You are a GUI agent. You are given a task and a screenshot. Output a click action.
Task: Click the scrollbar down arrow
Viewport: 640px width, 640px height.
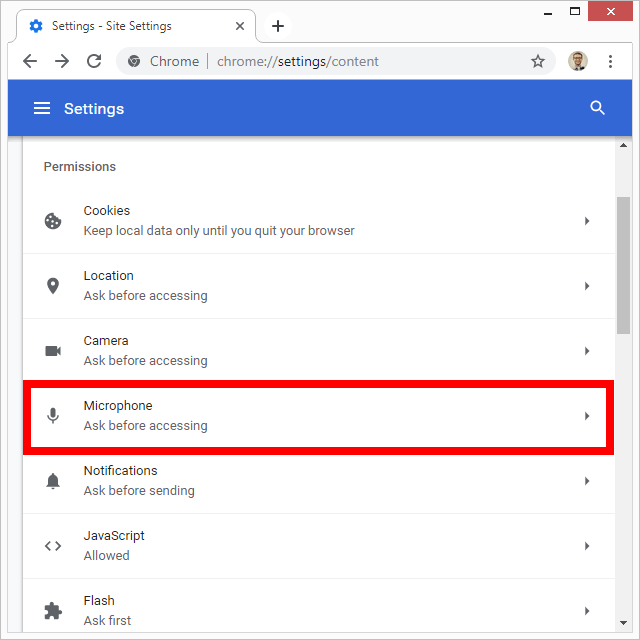623,622
